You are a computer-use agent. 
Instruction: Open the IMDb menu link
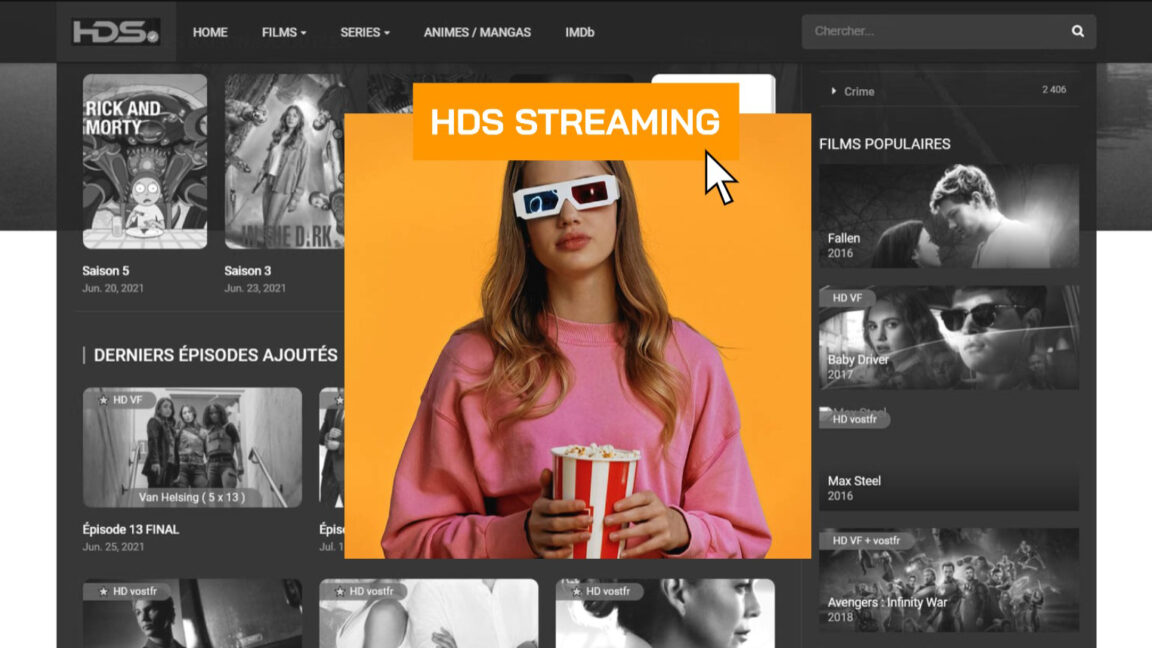(579, 32)
